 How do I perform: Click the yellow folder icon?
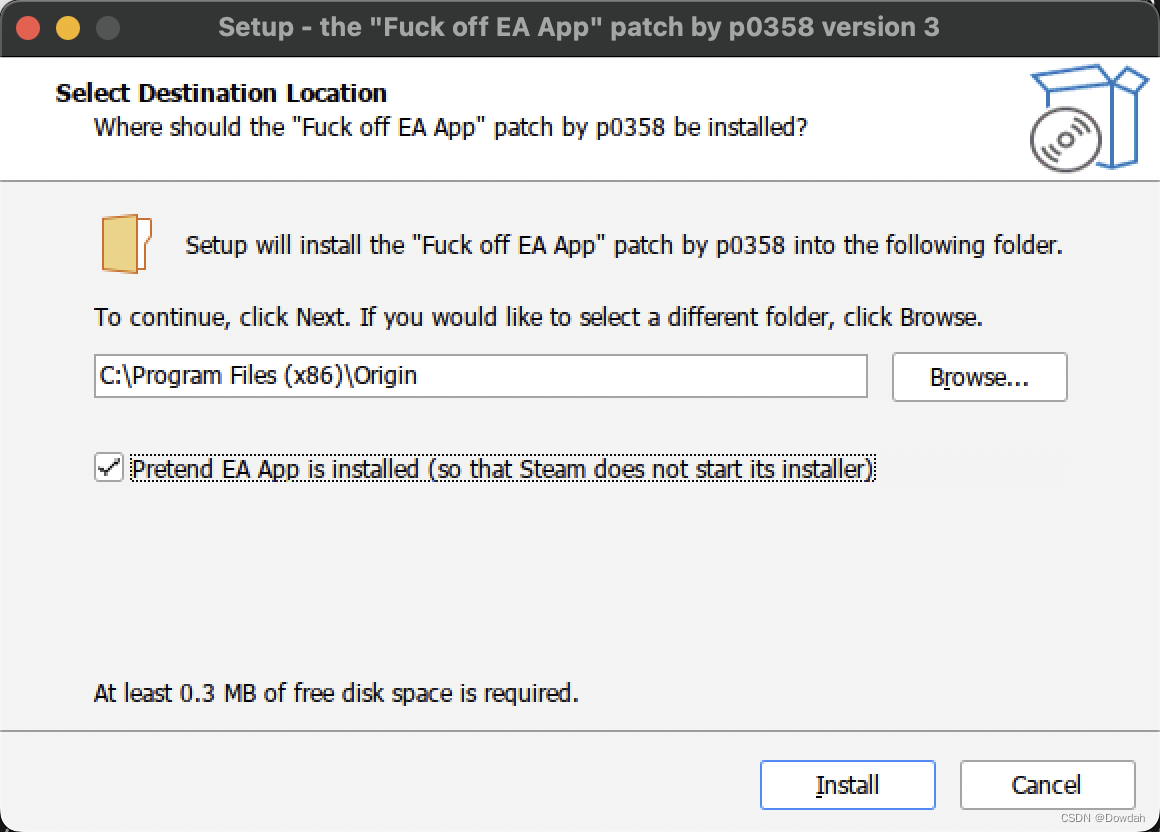coord(126,244)
